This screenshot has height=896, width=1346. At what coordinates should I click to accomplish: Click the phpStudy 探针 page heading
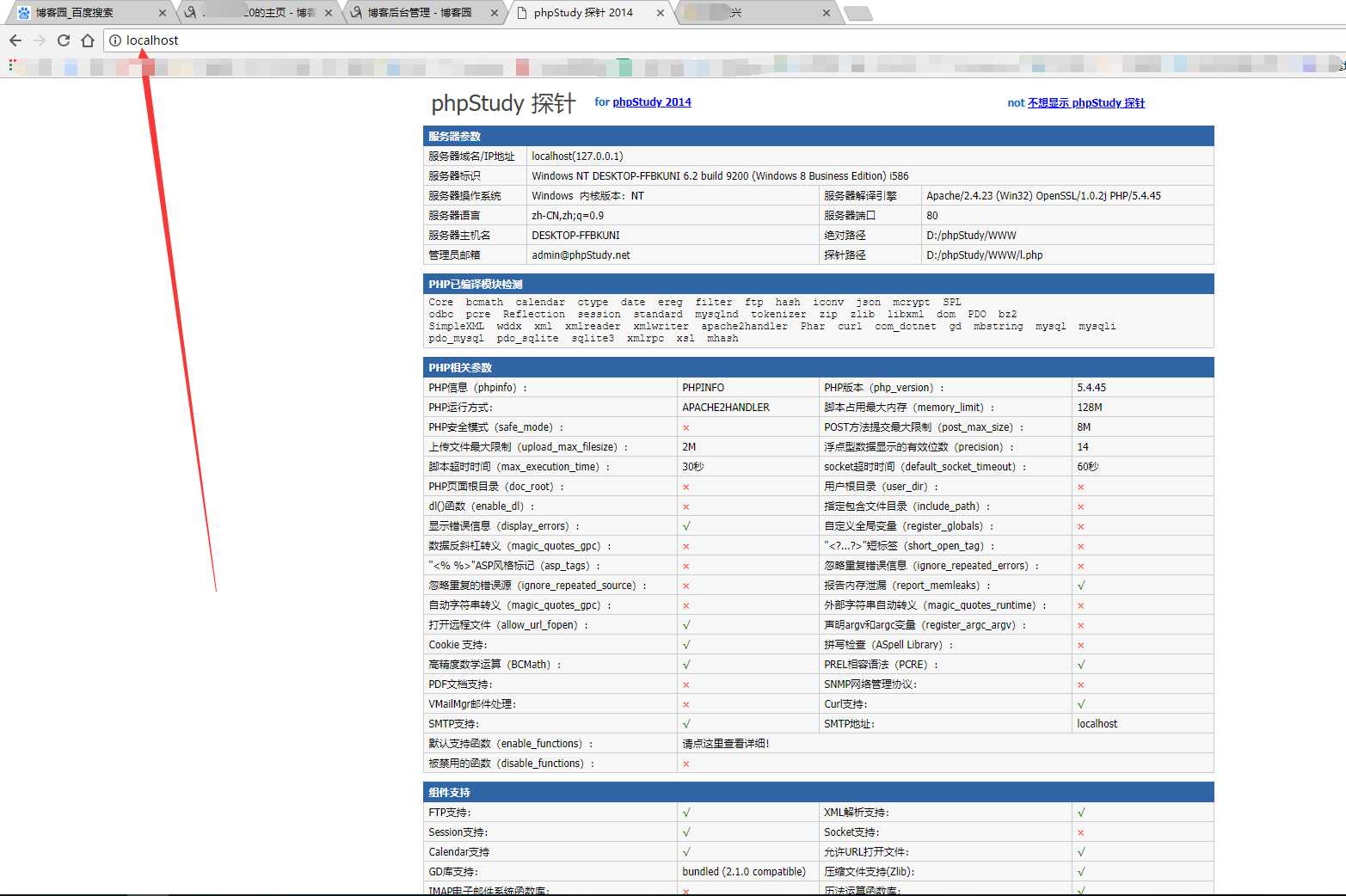tap(503, 103)
